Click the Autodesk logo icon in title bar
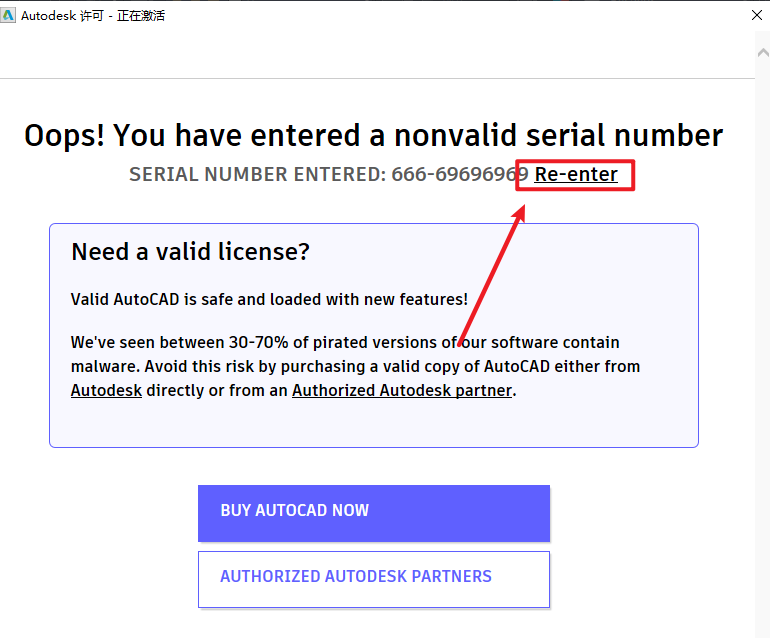The height and width of the screenshot is (638, 770). [9, 16]
